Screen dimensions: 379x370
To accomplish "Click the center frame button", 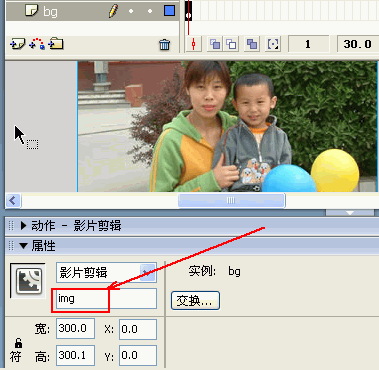I will point(194,44).
